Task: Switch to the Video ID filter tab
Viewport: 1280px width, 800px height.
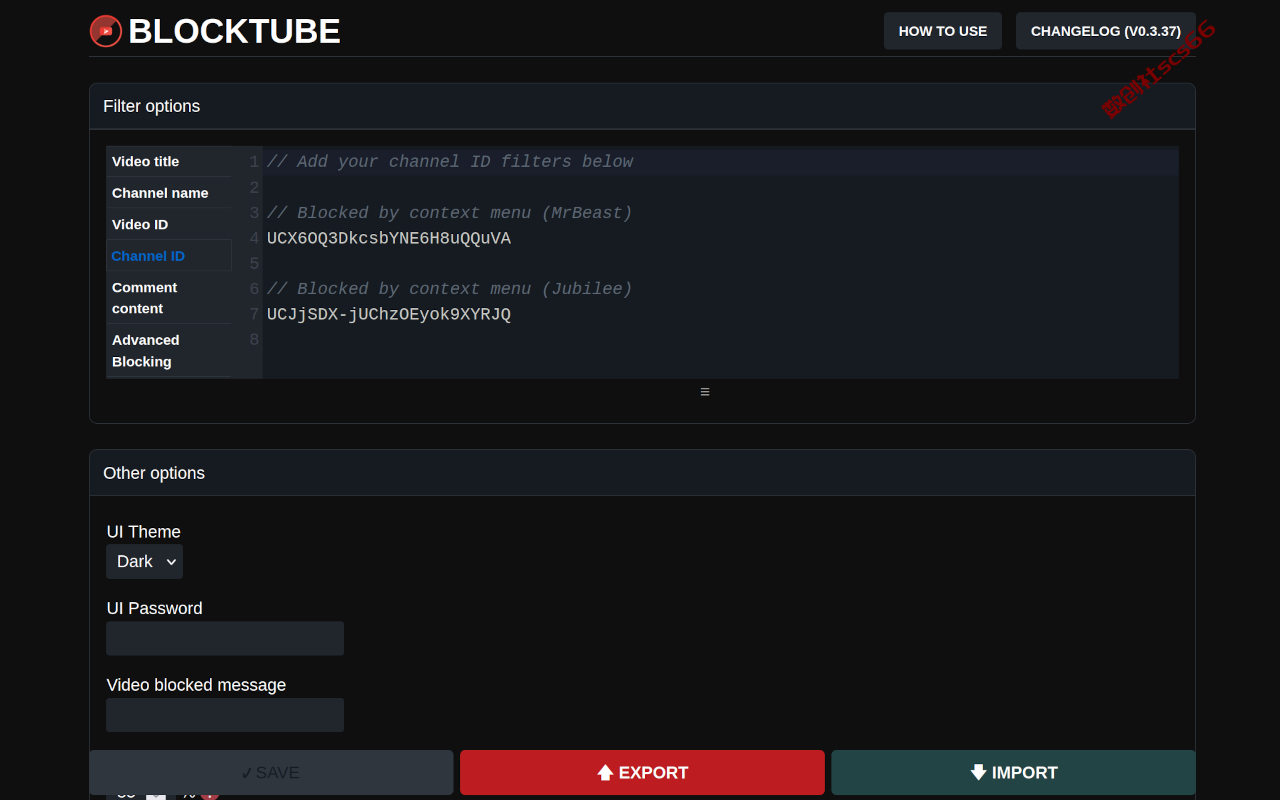Action: (x=169, y=224)
